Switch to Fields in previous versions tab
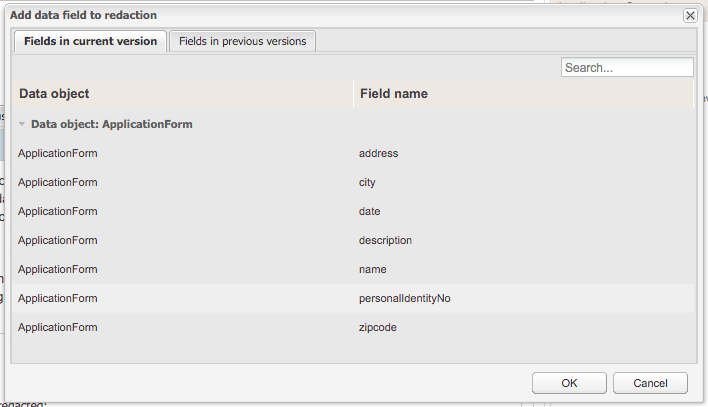This screenshot has width=708, height=407. coord(243,41)
